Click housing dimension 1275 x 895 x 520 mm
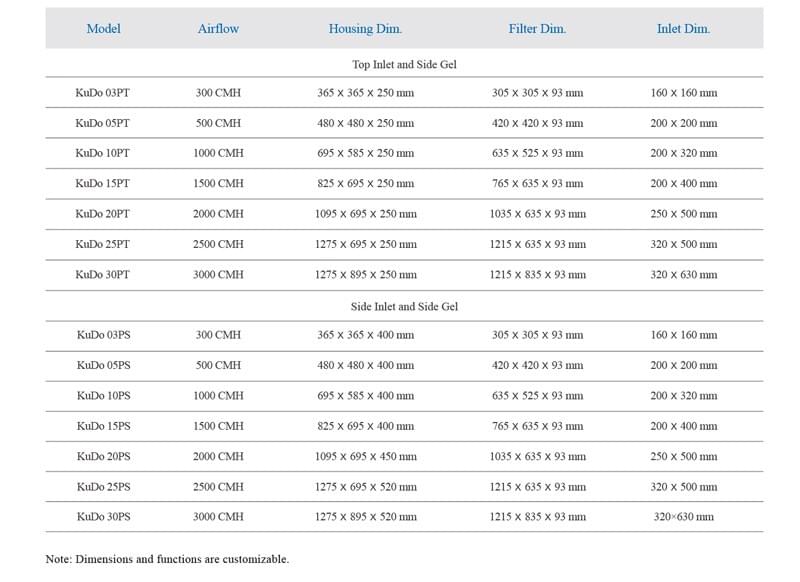This screenshot has height=582, width=800. (365, 517)
